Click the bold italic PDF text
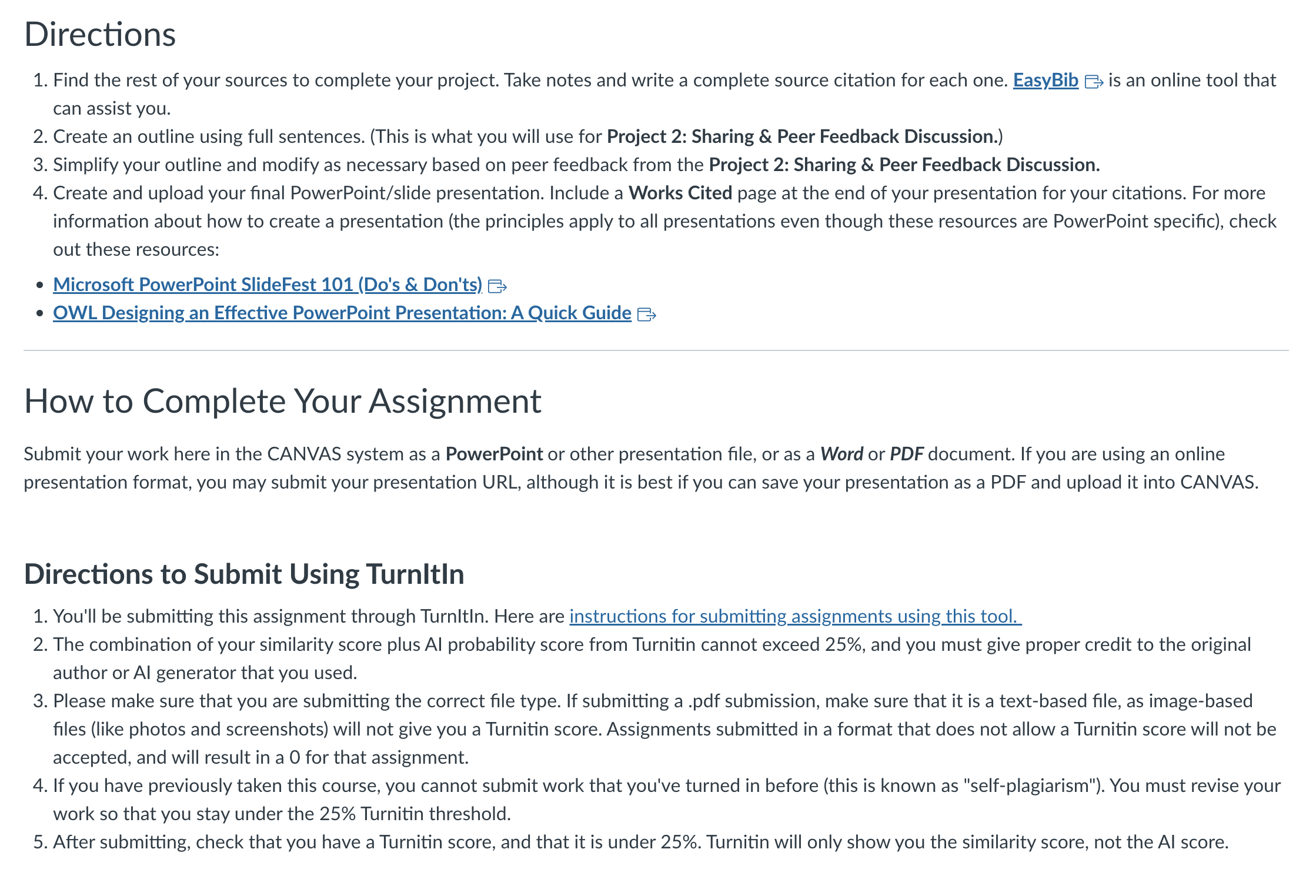The width and height of the screenshot is (1316, 896). [x=906, y=454]
